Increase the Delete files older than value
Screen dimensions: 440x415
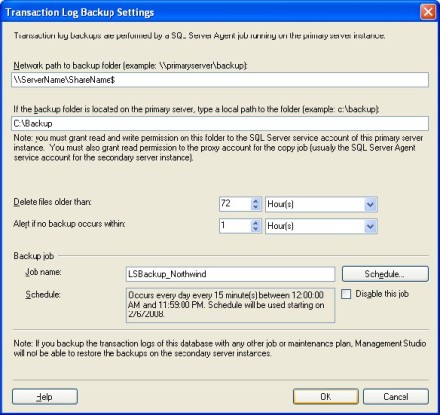tap(256, 201)
